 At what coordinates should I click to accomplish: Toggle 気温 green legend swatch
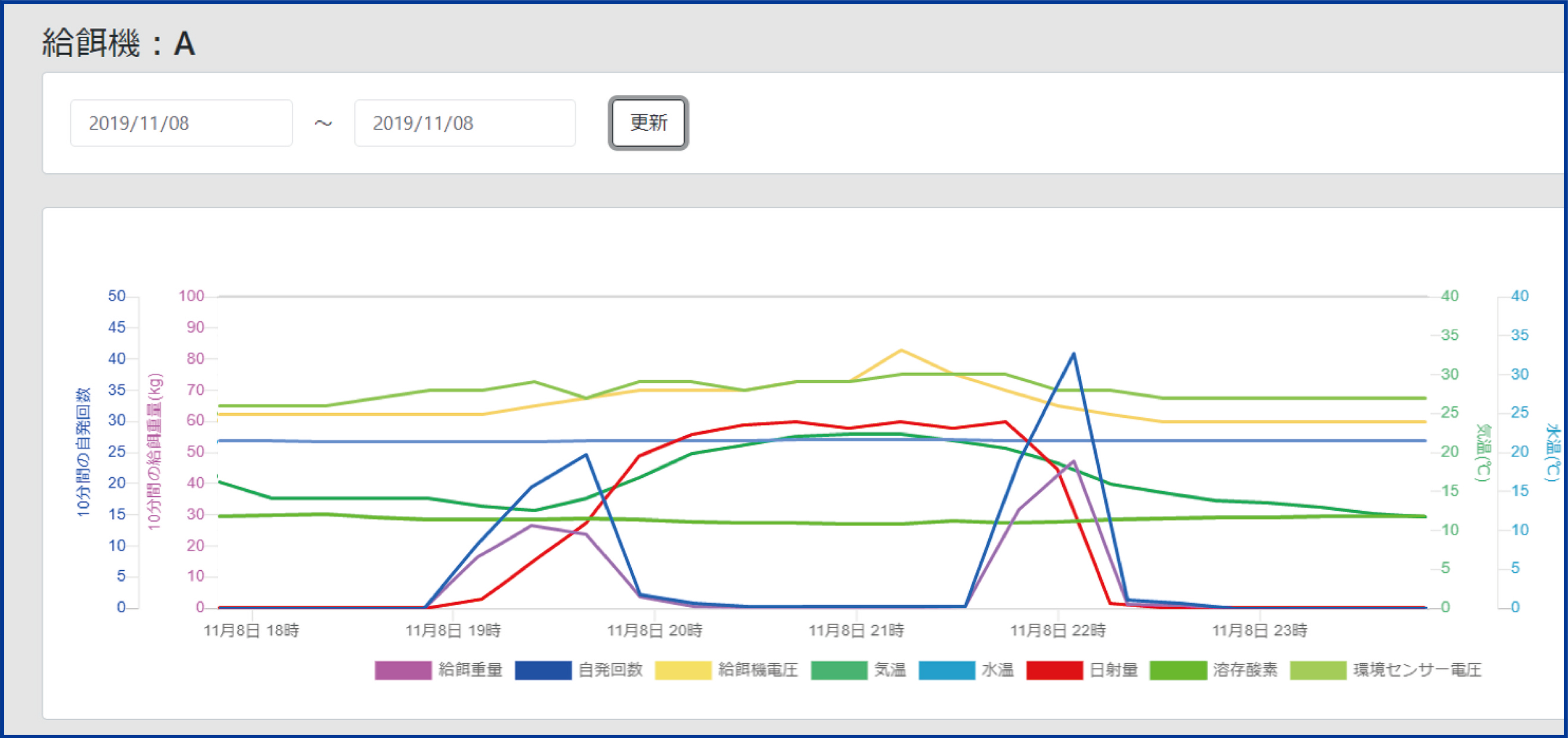(839, 670)
